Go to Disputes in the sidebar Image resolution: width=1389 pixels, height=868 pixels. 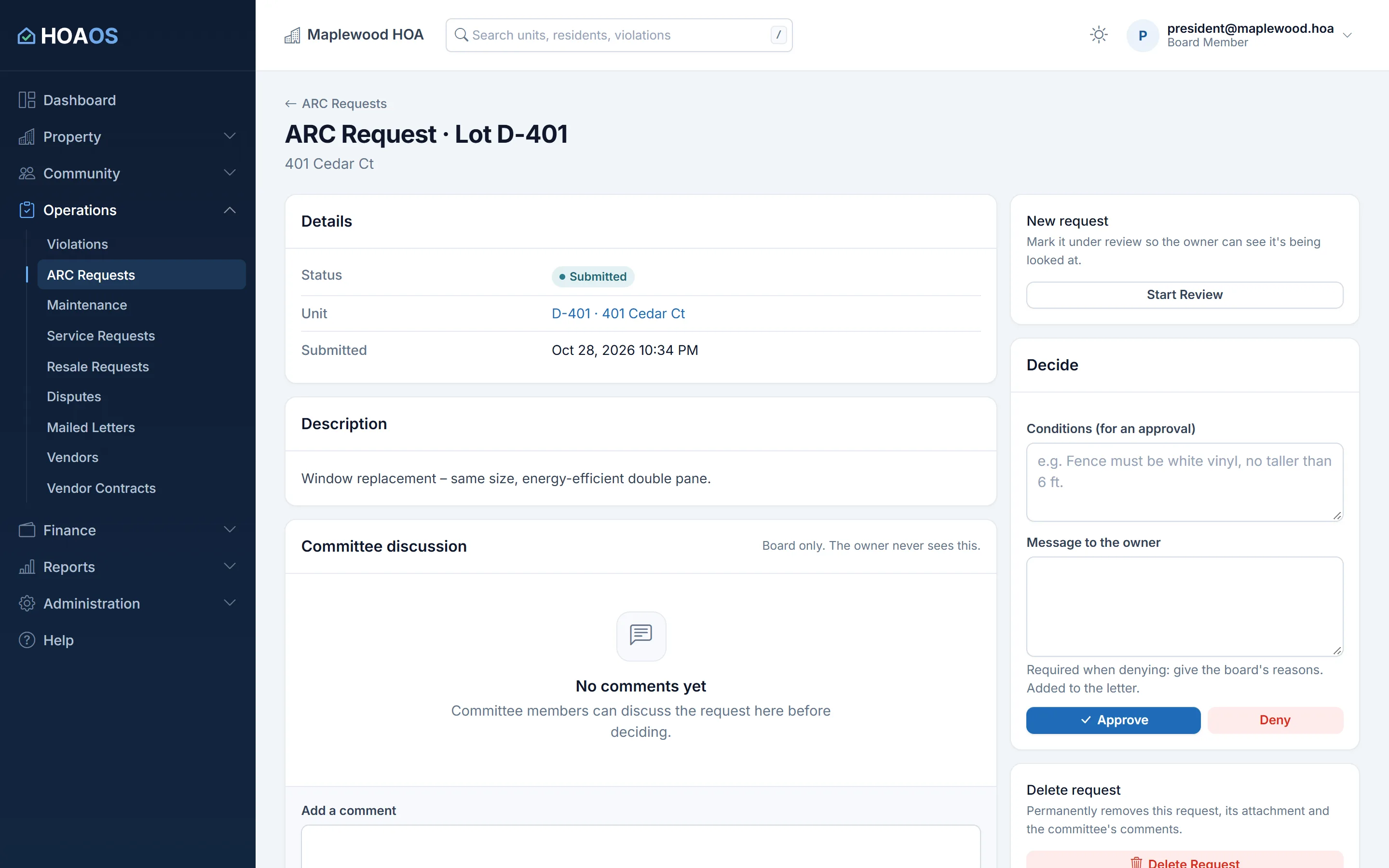[141, 397]
